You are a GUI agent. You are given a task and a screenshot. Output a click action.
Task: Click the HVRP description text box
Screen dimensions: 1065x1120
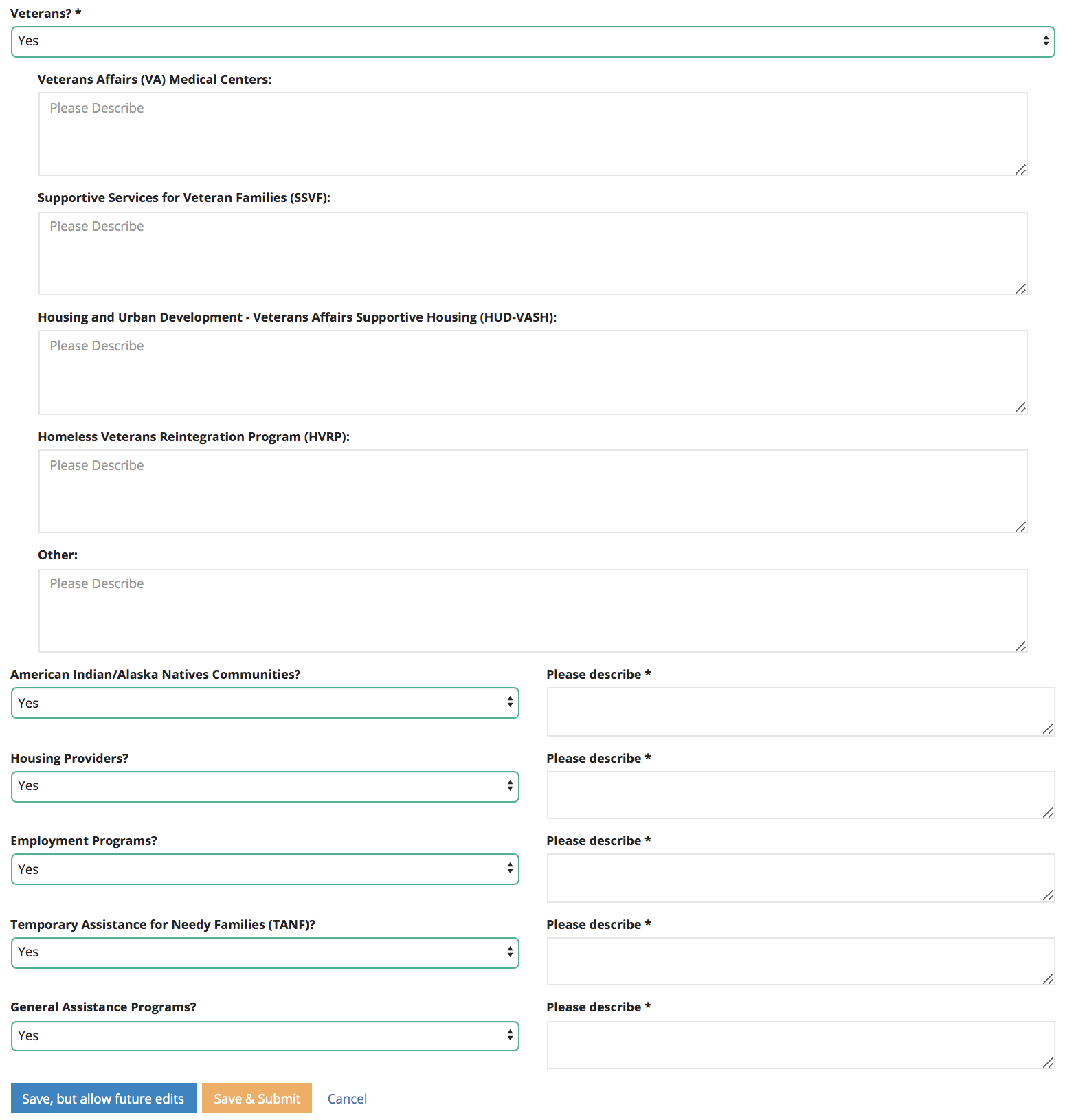[532, 491]
